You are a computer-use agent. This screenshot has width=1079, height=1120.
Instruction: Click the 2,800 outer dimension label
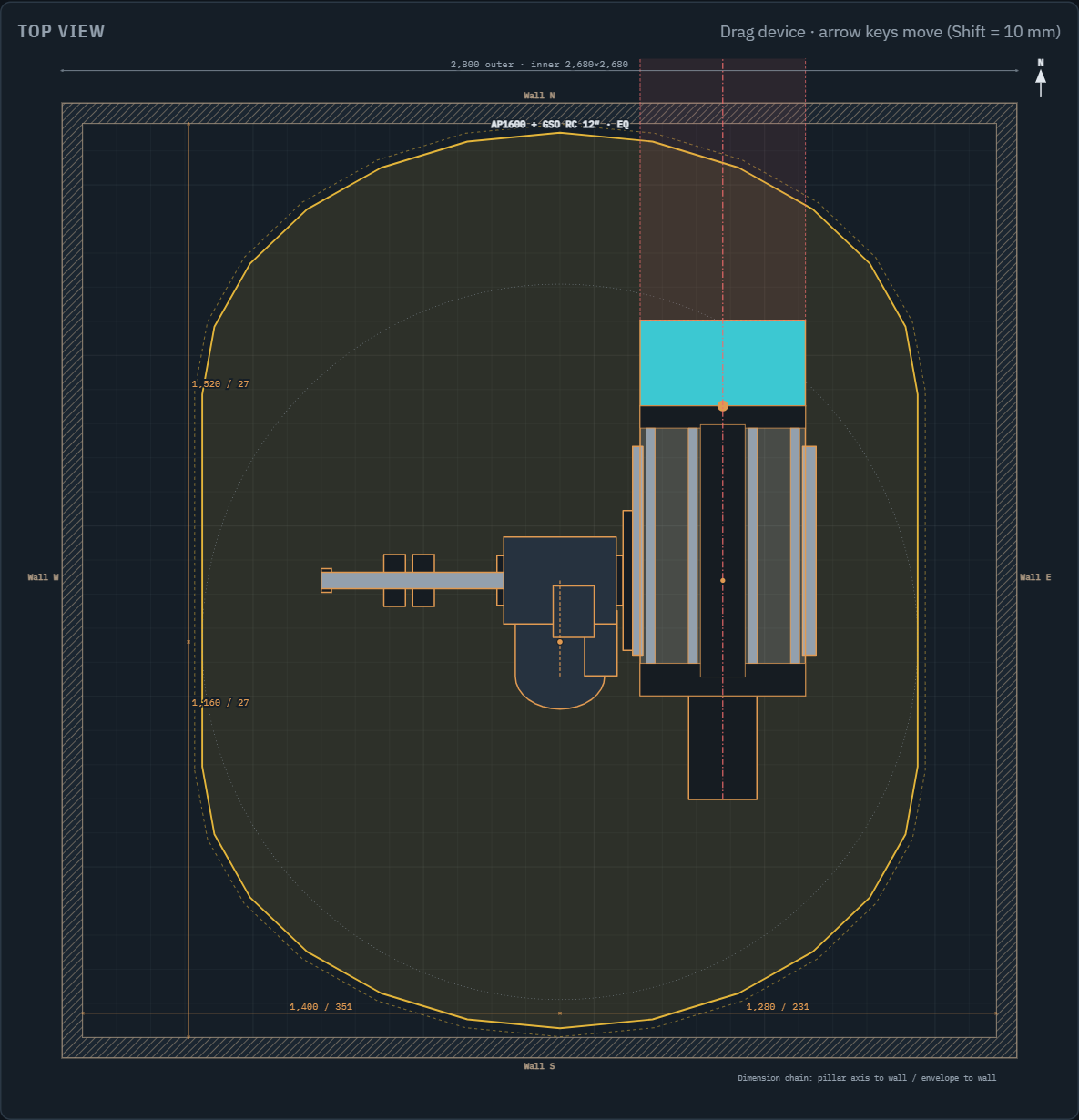[x=539, y=65]
